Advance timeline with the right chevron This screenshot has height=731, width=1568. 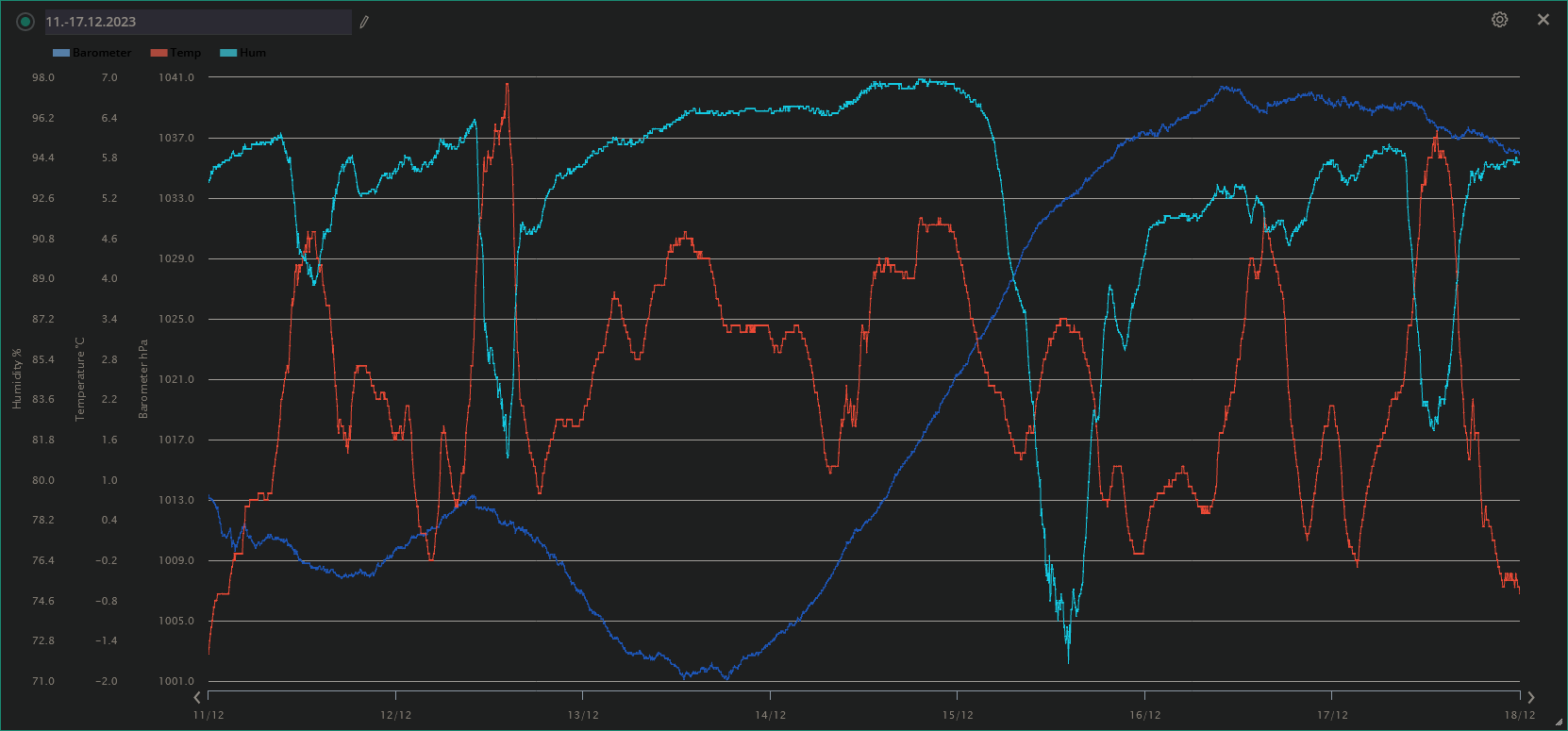click(1530, 697)
